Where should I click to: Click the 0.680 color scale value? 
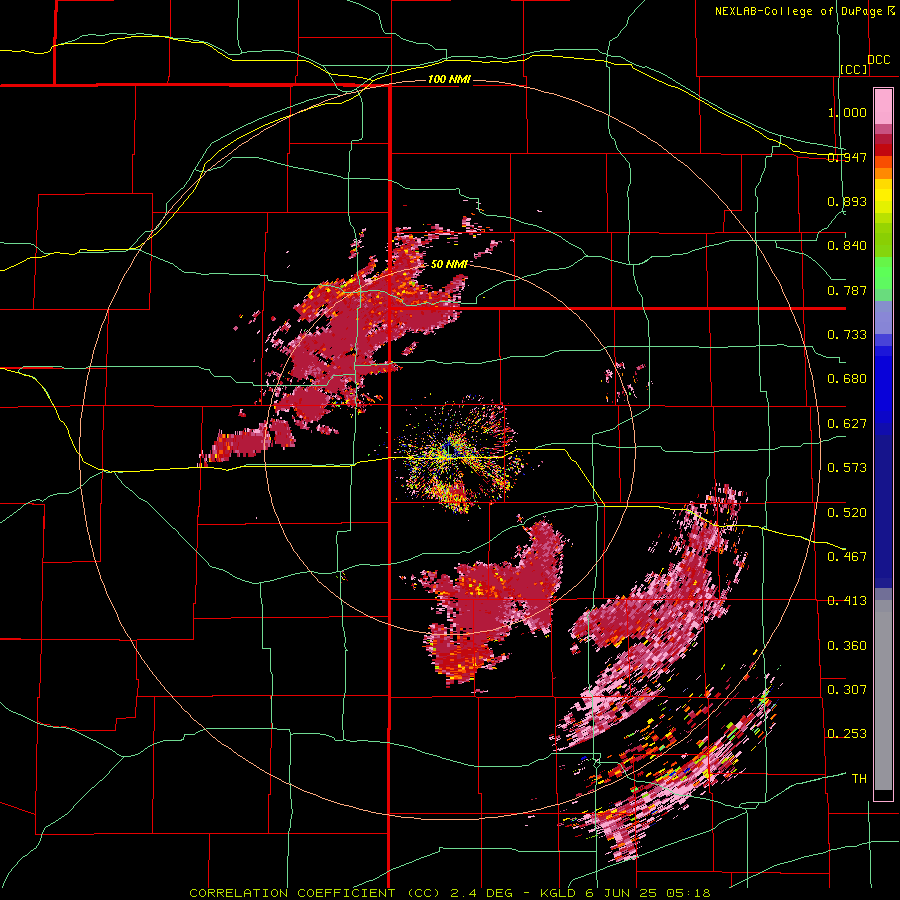pos(847,379)
